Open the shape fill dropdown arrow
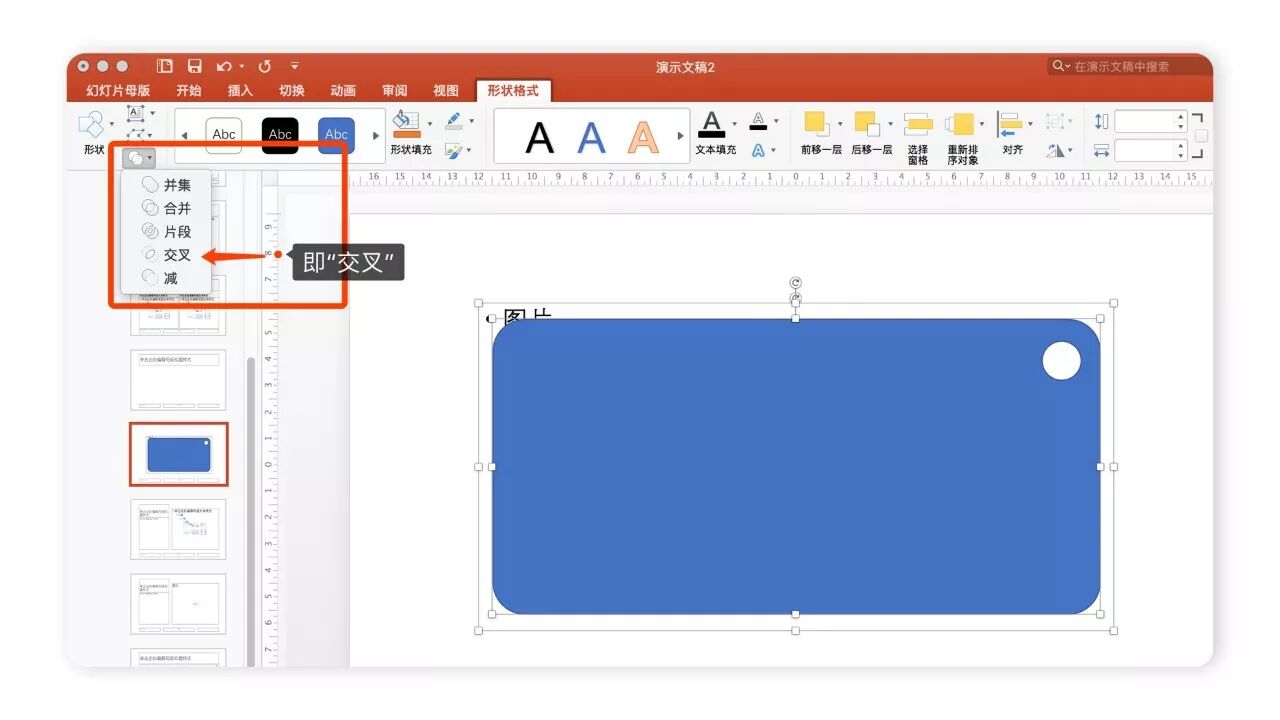The width and height of the screenshot is (1280, 720). click(430, 124)
